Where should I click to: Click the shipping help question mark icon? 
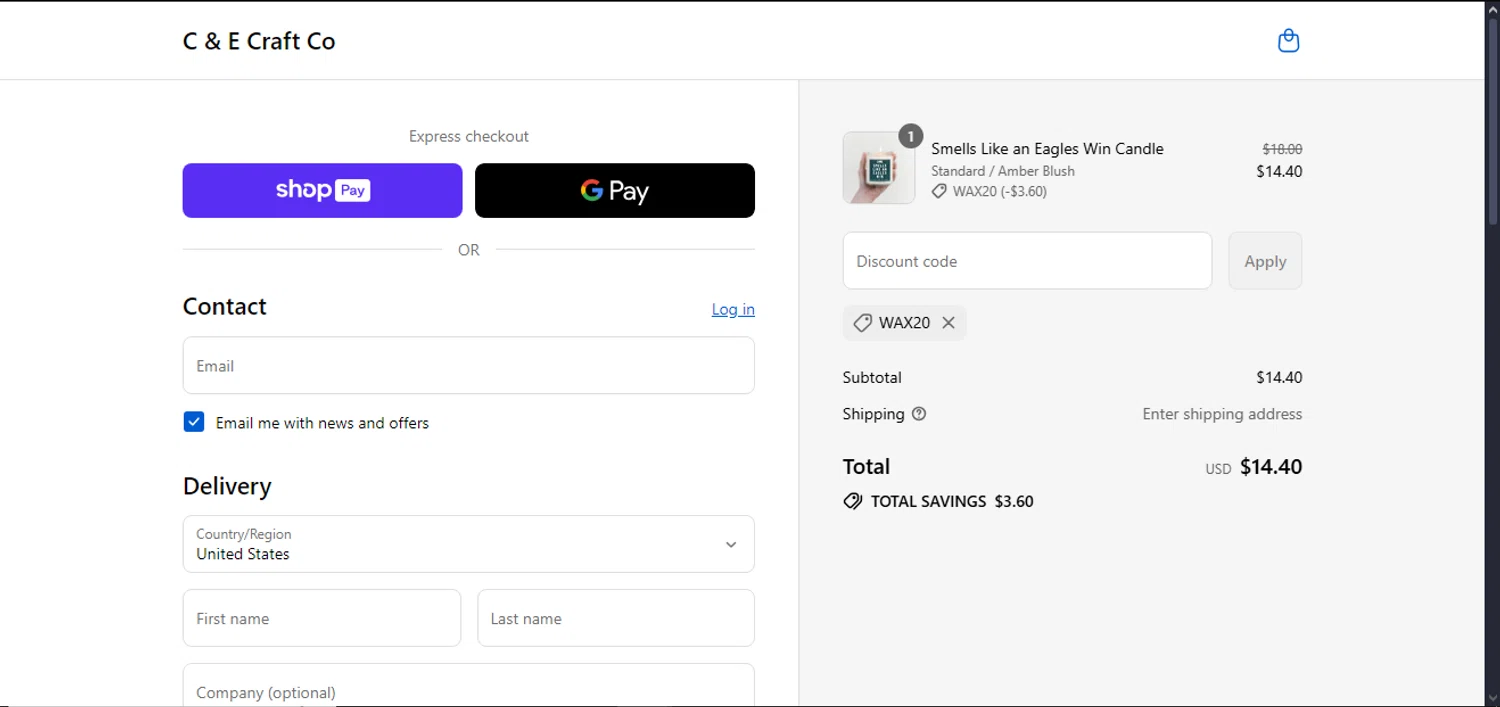pos(919,414)
